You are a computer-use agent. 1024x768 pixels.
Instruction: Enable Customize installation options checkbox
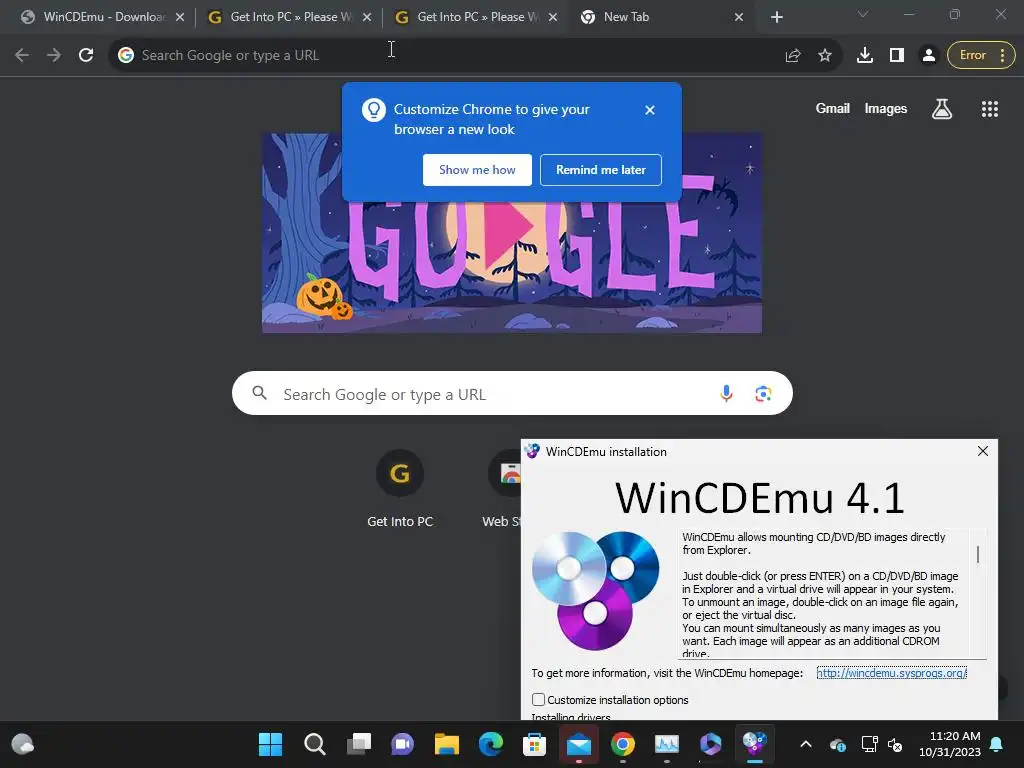point(538,699)
